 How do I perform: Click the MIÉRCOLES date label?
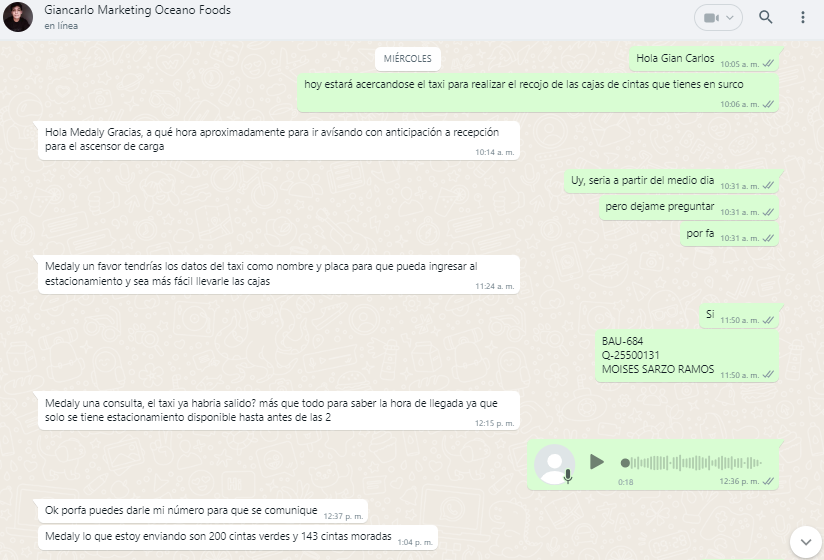407,58
